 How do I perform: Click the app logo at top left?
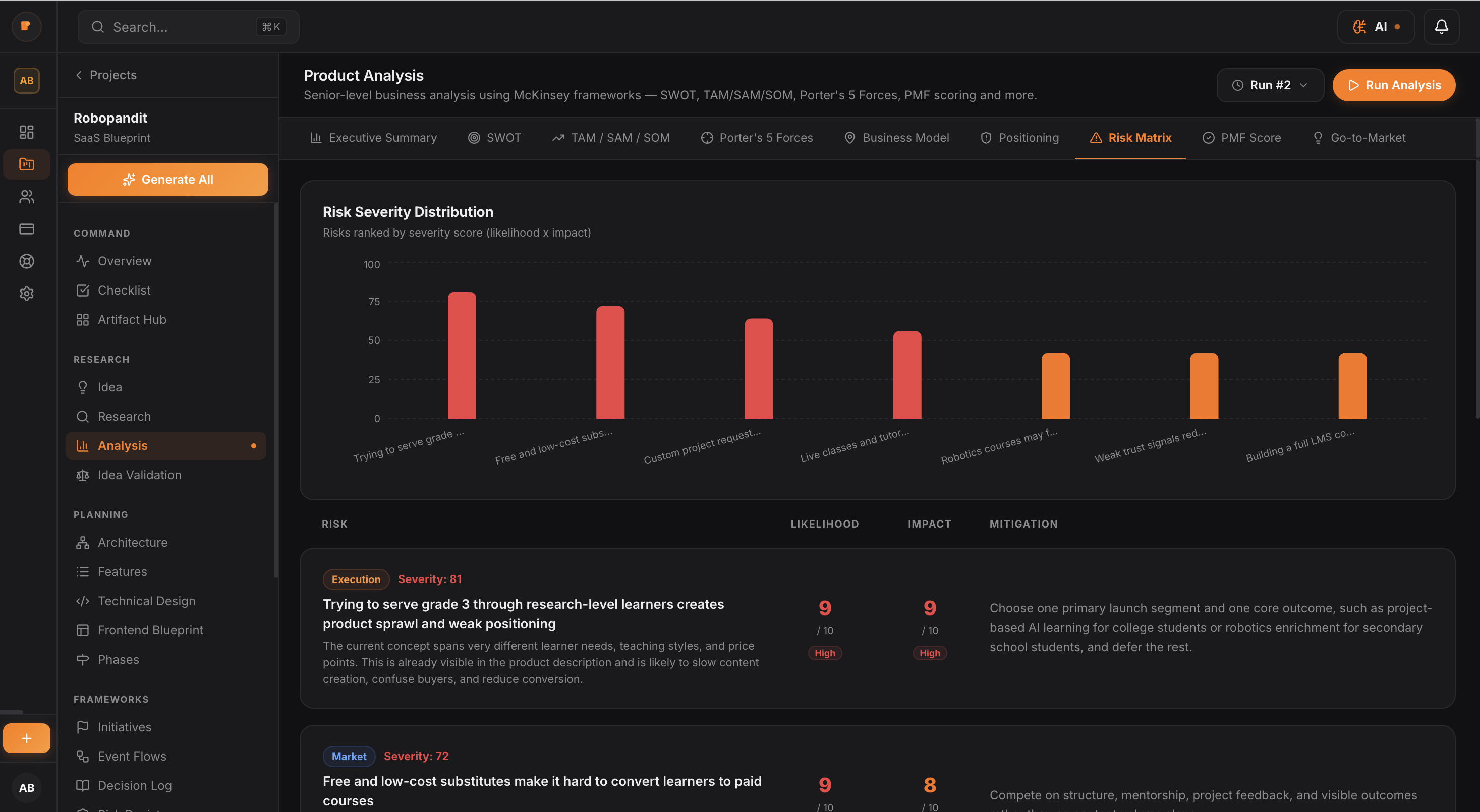pyautogui.click(x=26, y=26)
